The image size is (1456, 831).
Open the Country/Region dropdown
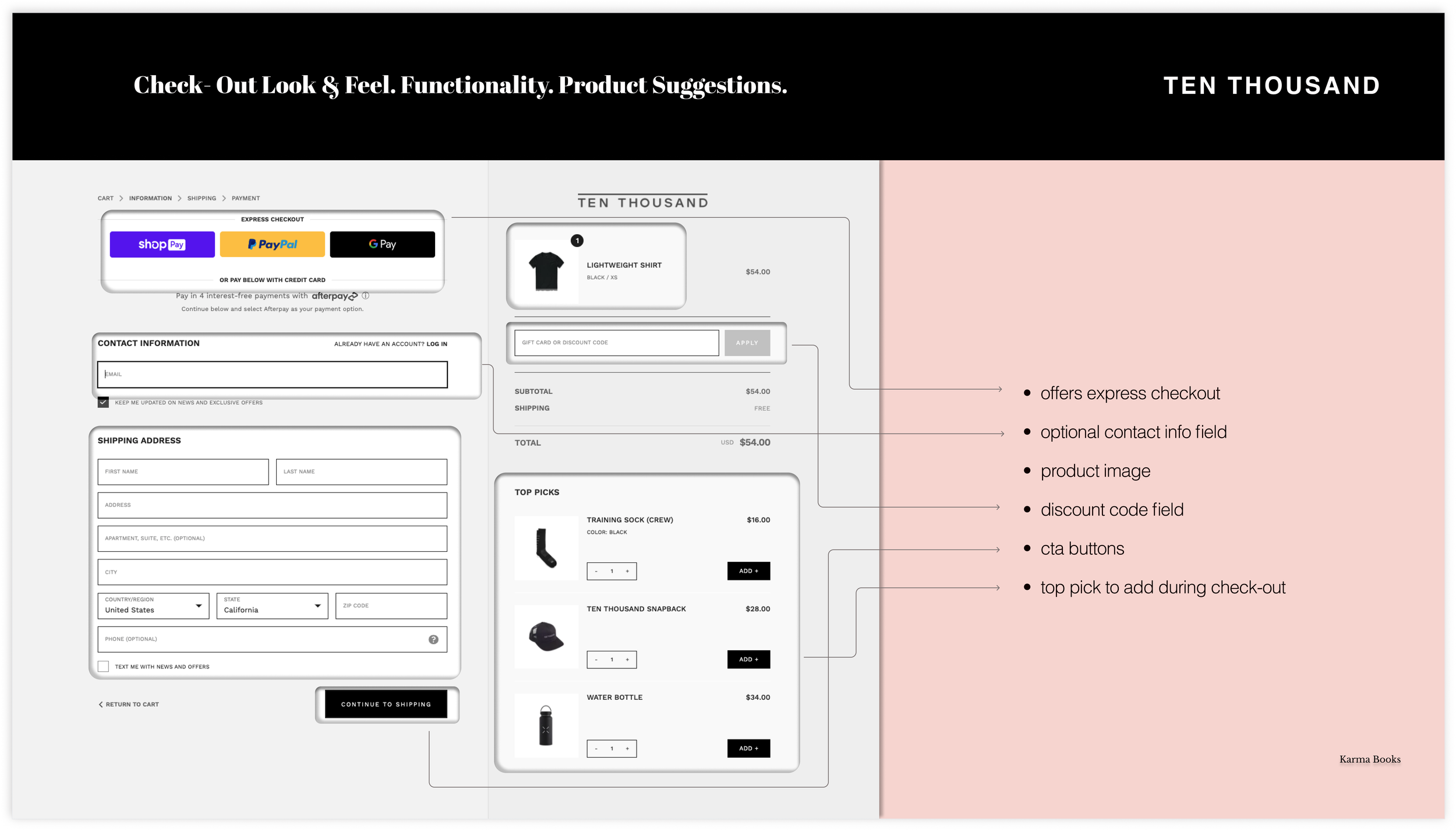[153, 605]
